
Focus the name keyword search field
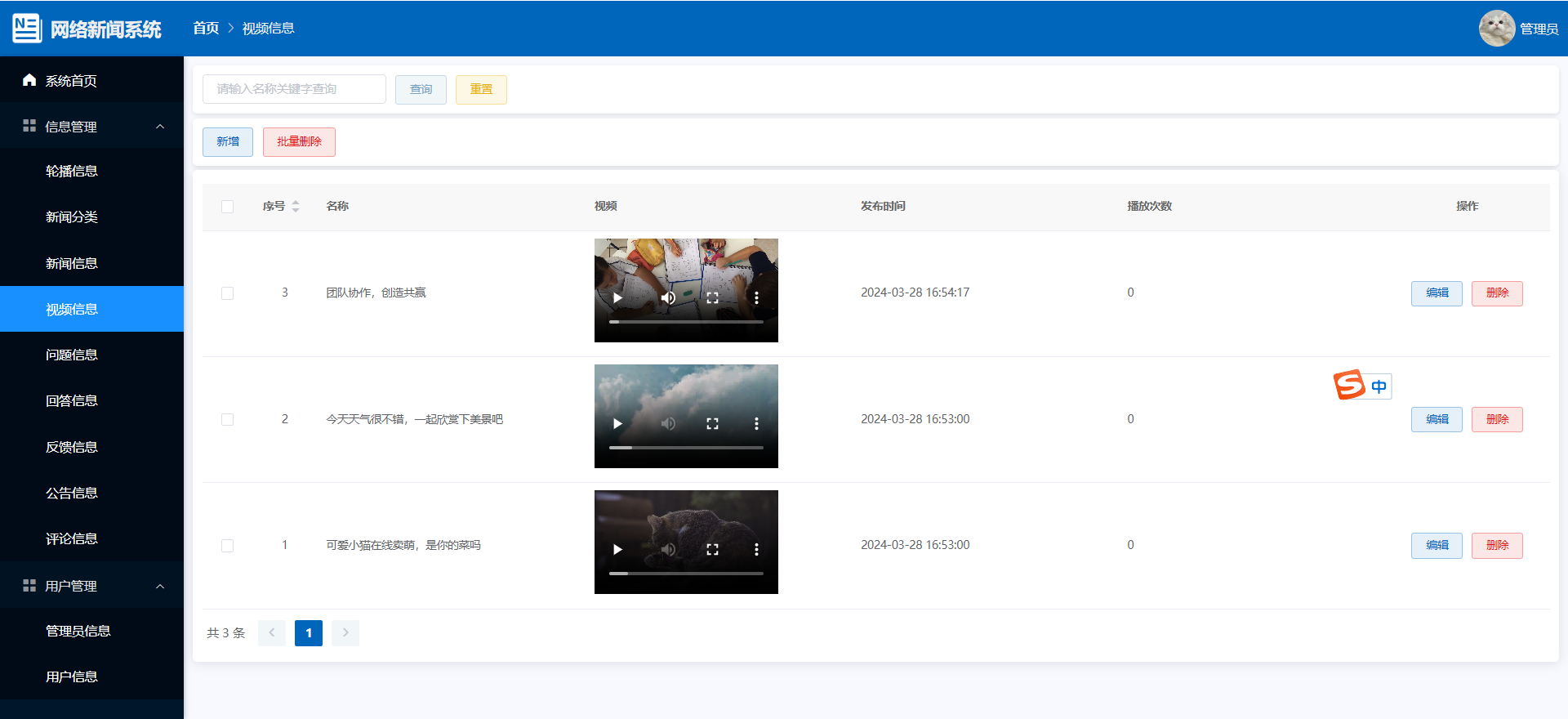(x=294, y=89)
